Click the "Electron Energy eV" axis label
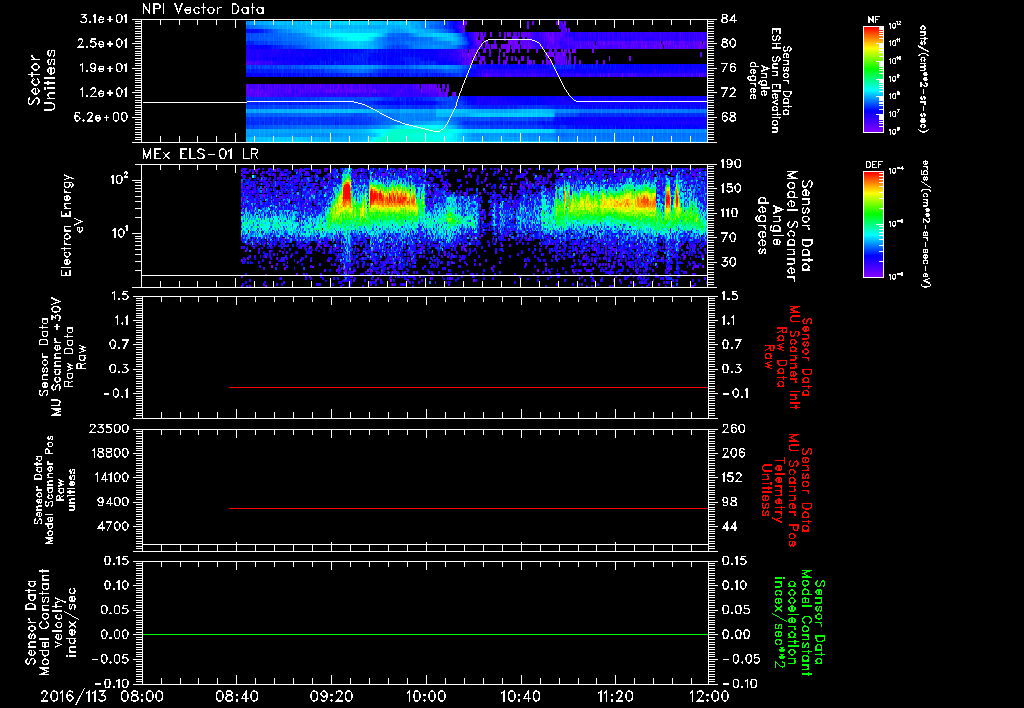Image resolution: width=1024 pixels, height=708 pixels. pos(71,225)
